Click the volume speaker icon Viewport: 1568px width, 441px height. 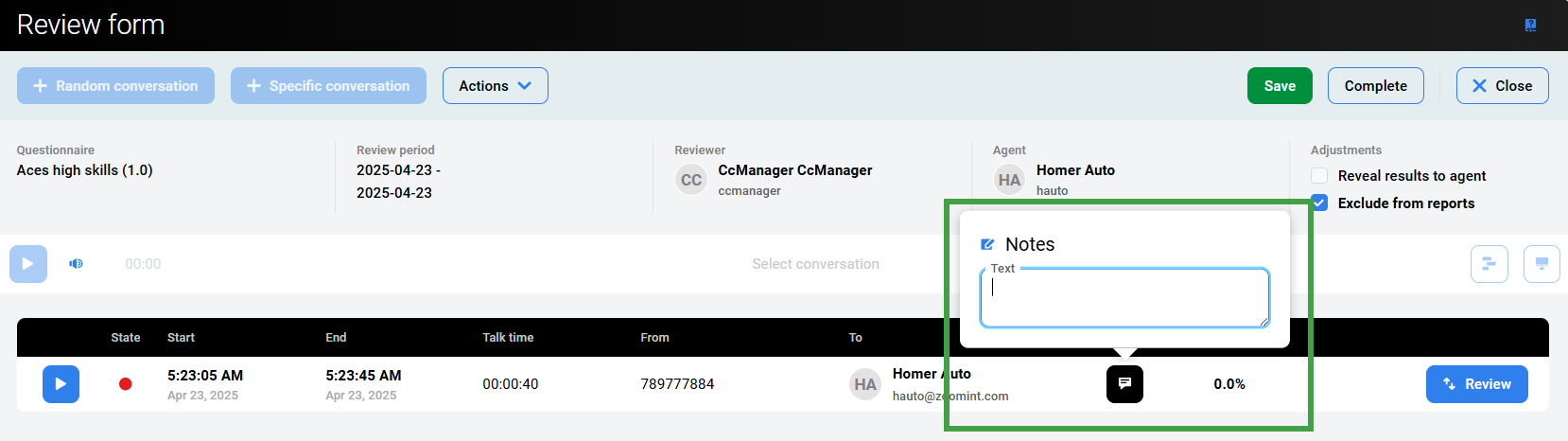point(76,264)
